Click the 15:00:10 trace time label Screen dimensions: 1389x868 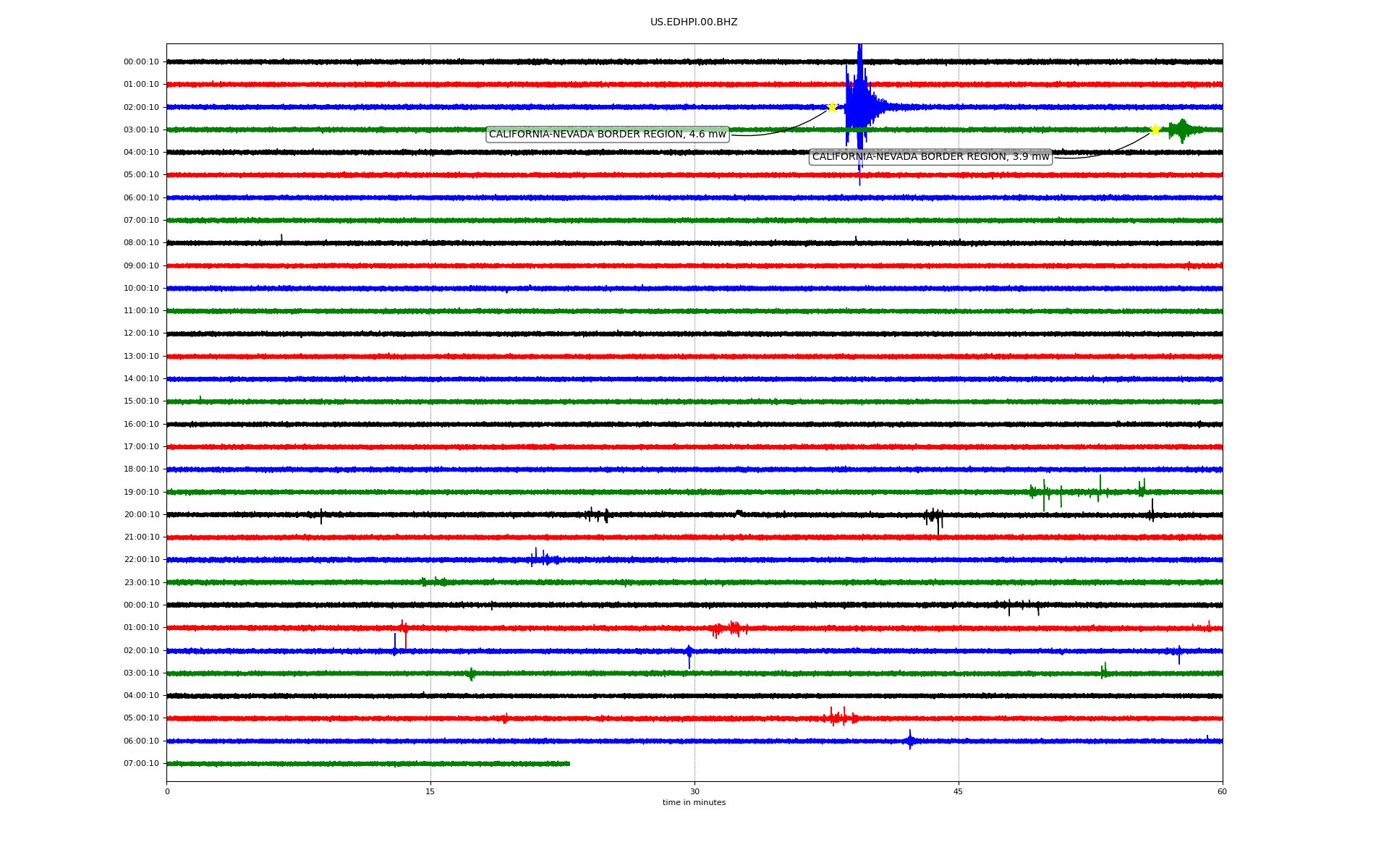pyautogui.click(x=141, y=401)
